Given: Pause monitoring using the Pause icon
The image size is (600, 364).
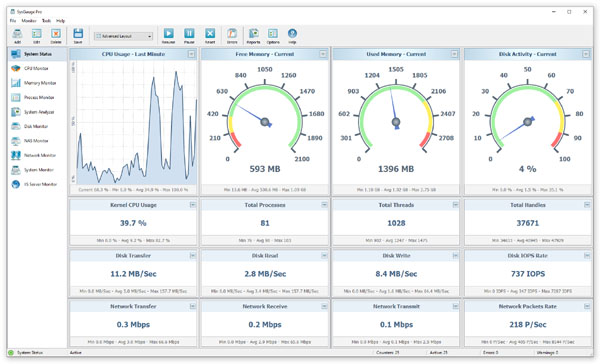Looking at the screenshot, I should tap(189, 36).
